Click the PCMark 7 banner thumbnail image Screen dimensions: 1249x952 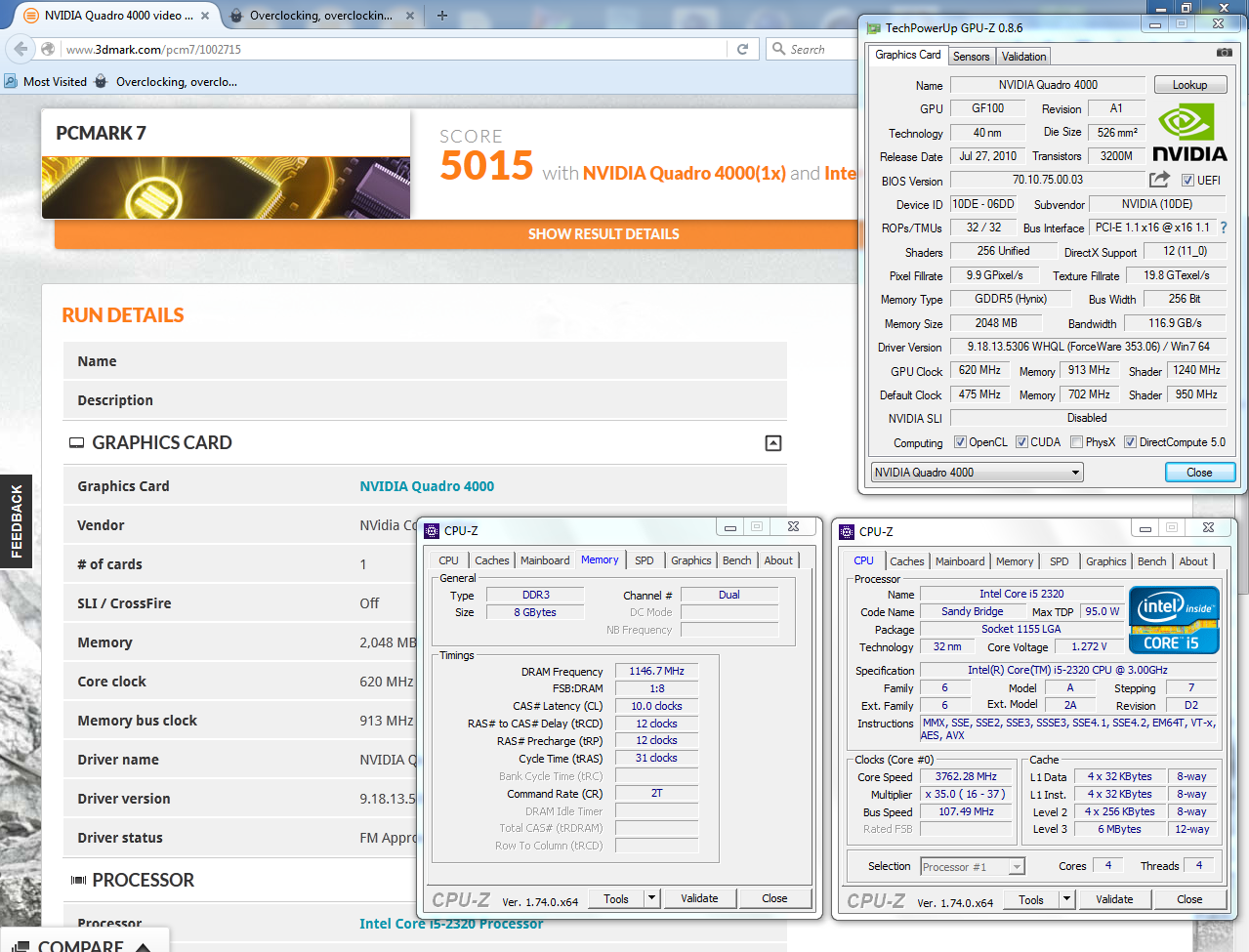coord(226,187)
